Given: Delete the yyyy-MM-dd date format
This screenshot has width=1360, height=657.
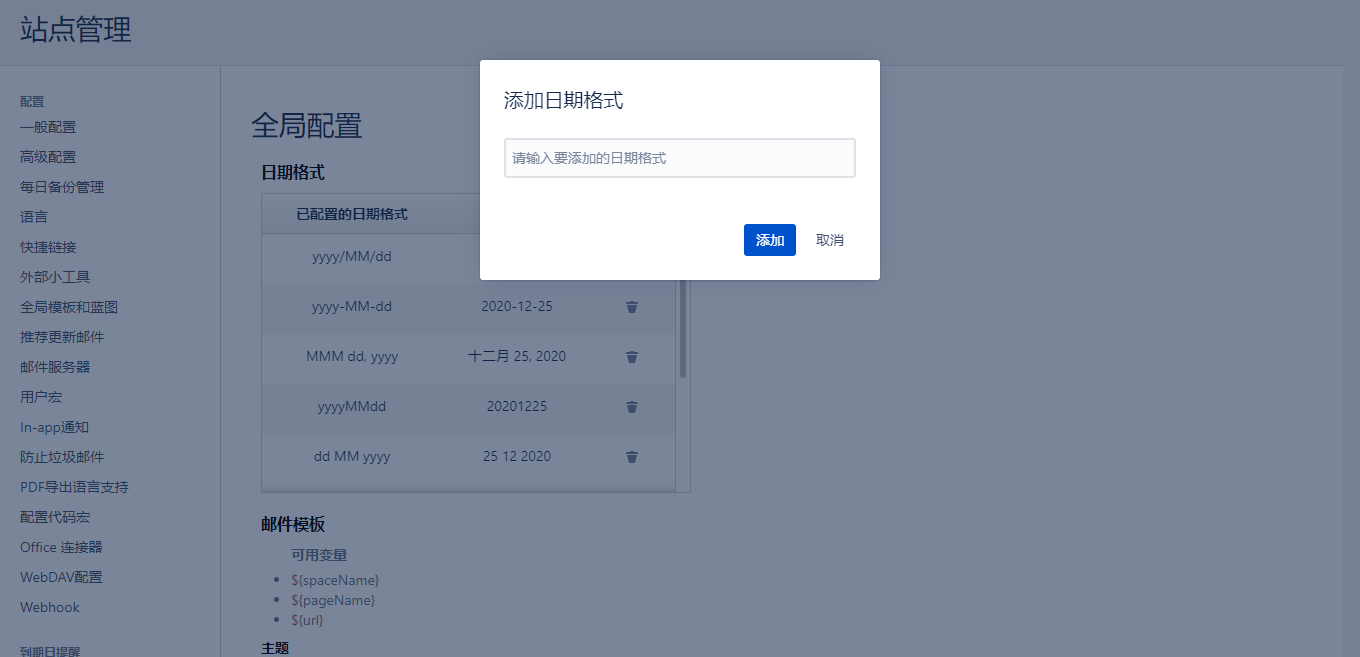Looking at the screenshot, I should pyautogui.click(x=632, y=307).
